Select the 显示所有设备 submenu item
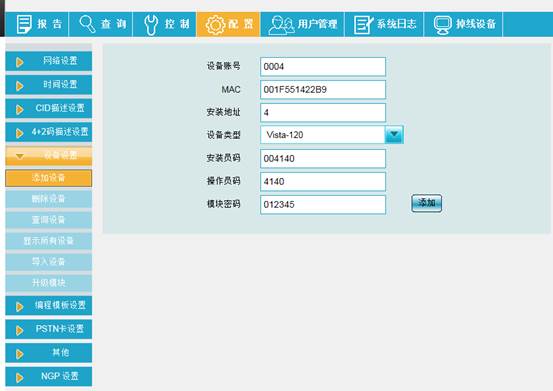The height and width of the screenshot is (391, 553). pyautogui.click(x=49, y=241)
